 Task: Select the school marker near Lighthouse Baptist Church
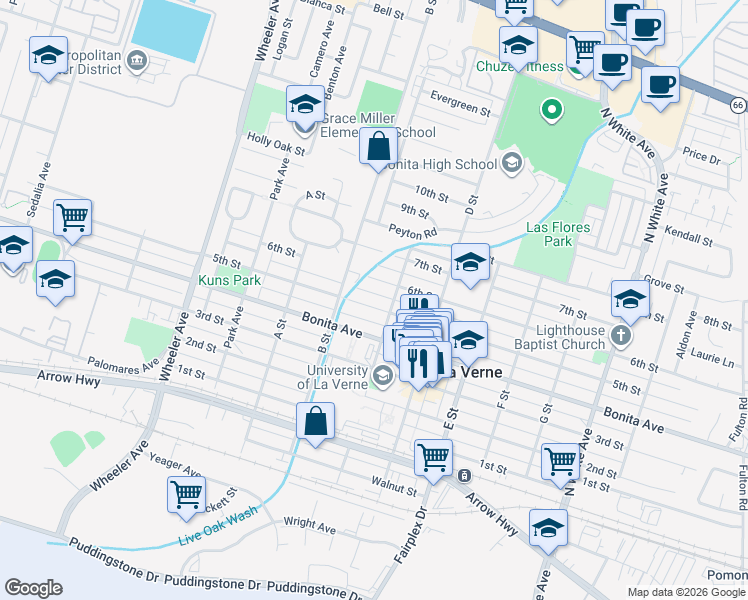(x=630, y=299)
